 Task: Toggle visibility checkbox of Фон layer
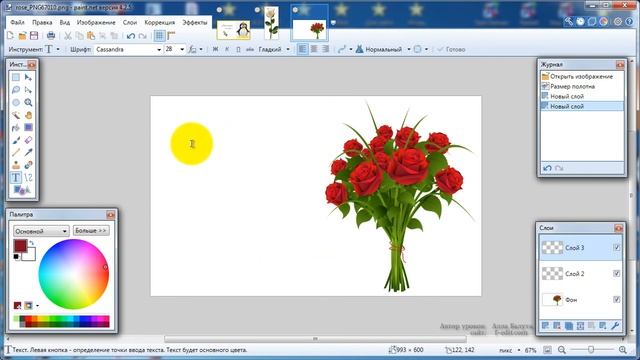pos(616,300)
